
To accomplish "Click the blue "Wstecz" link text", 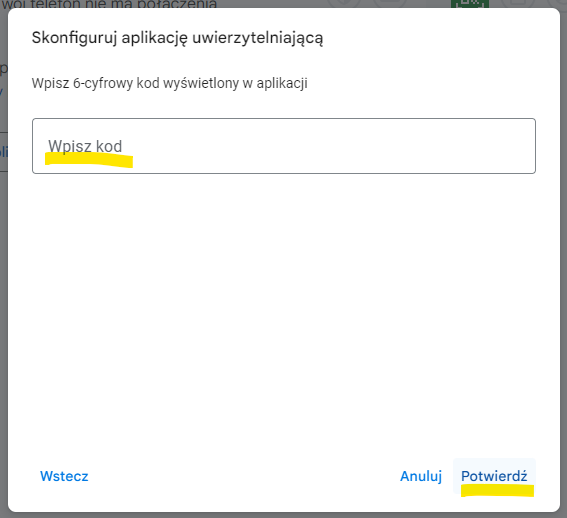I will [x=64, y=476].
